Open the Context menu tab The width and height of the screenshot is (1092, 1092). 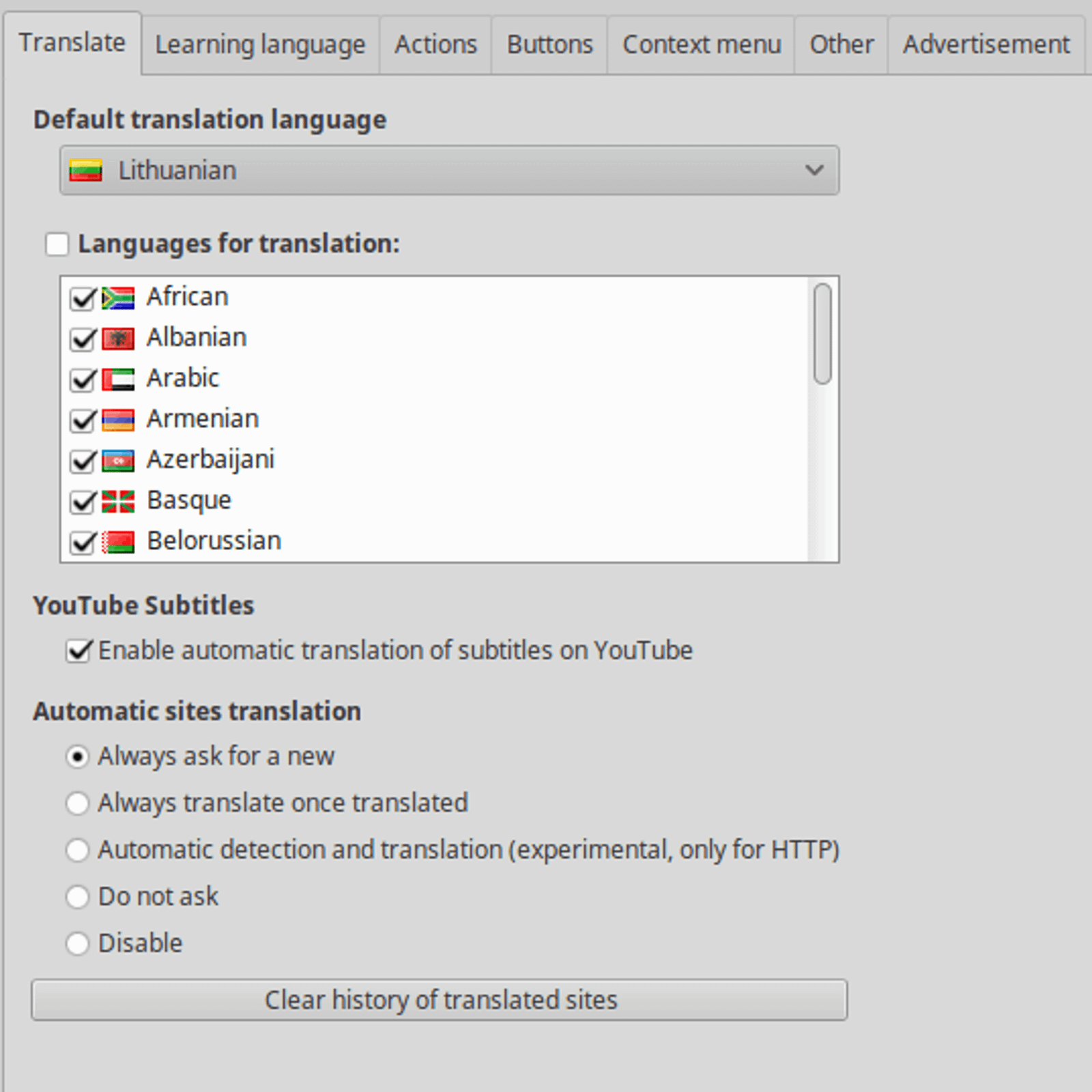pyautogui.click(x=702, y=44)
